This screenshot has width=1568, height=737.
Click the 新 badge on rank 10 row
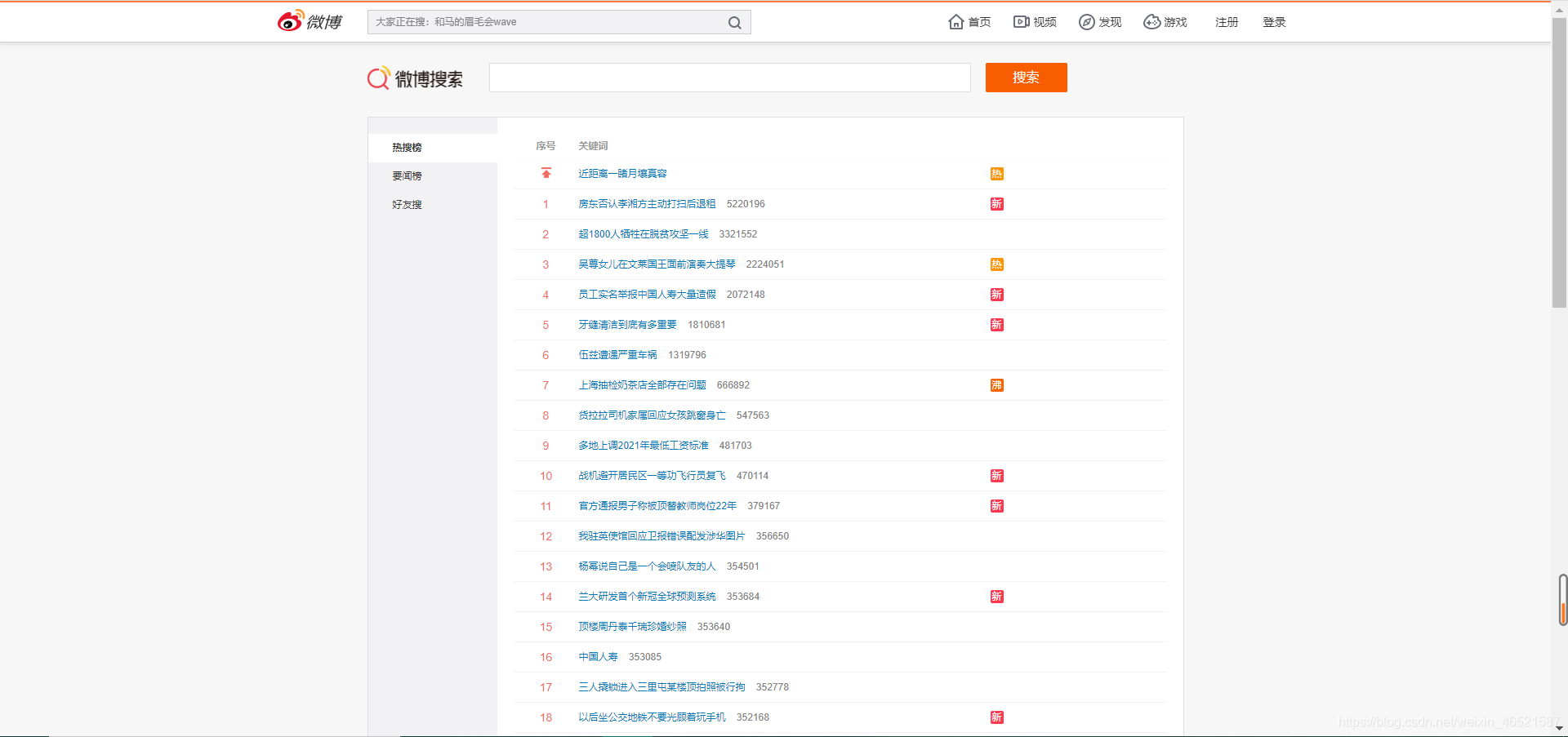click(x=997, y=476)
